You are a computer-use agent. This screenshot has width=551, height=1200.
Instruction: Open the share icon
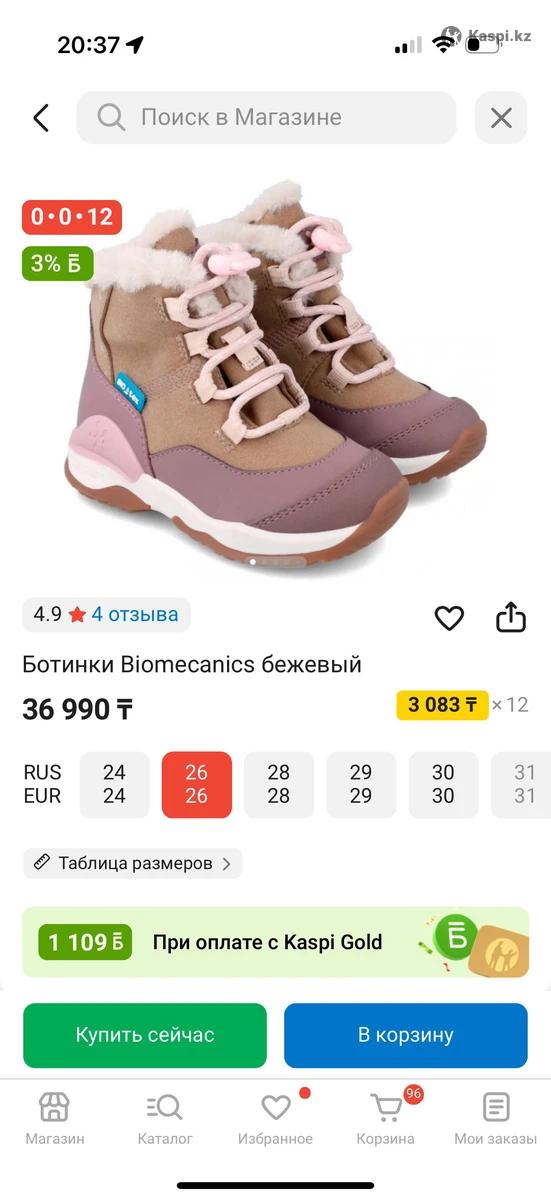(511, 617)
